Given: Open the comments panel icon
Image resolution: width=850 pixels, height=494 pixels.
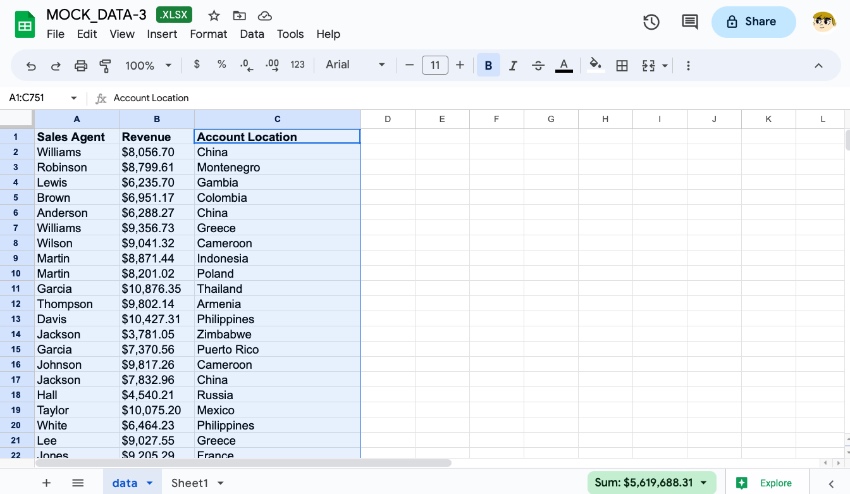Looking at the screenshot, I should tap(690, 22).
